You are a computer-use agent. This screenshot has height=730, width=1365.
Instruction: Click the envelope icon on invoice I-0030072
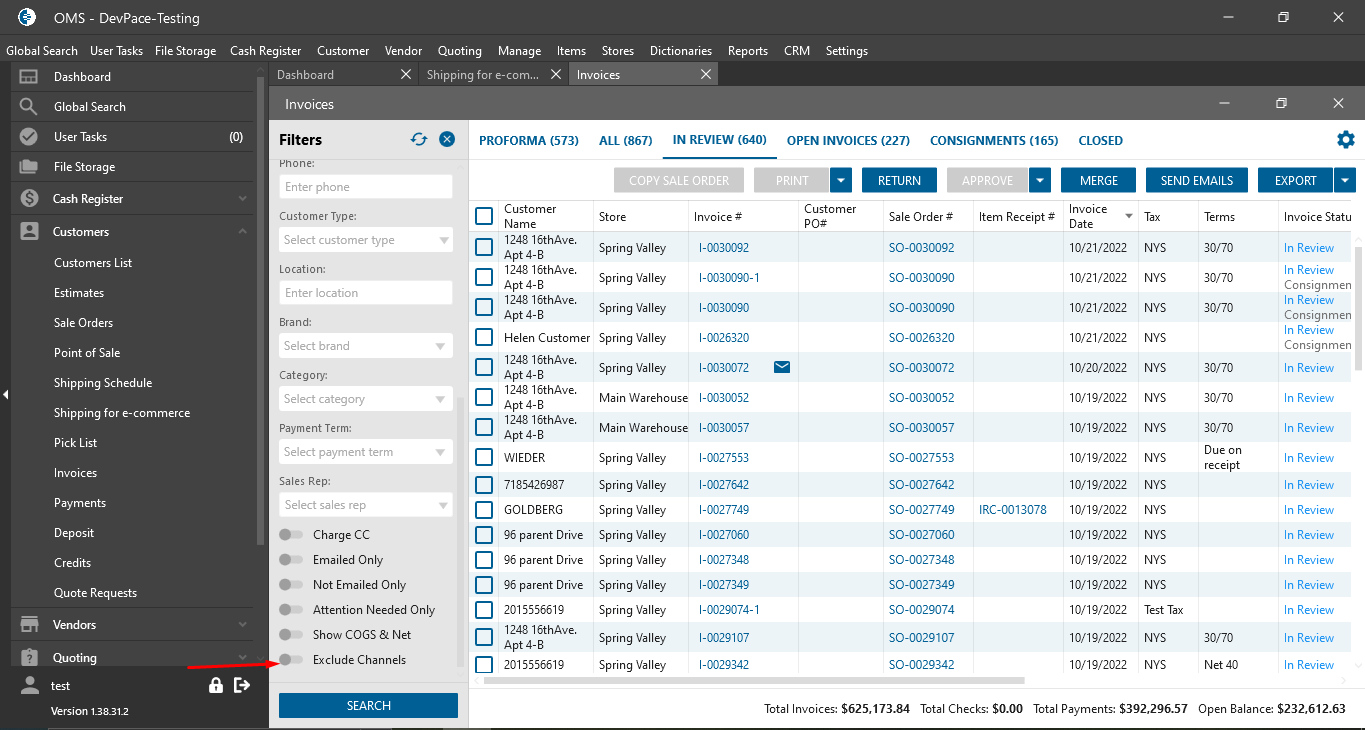(782, 368)
